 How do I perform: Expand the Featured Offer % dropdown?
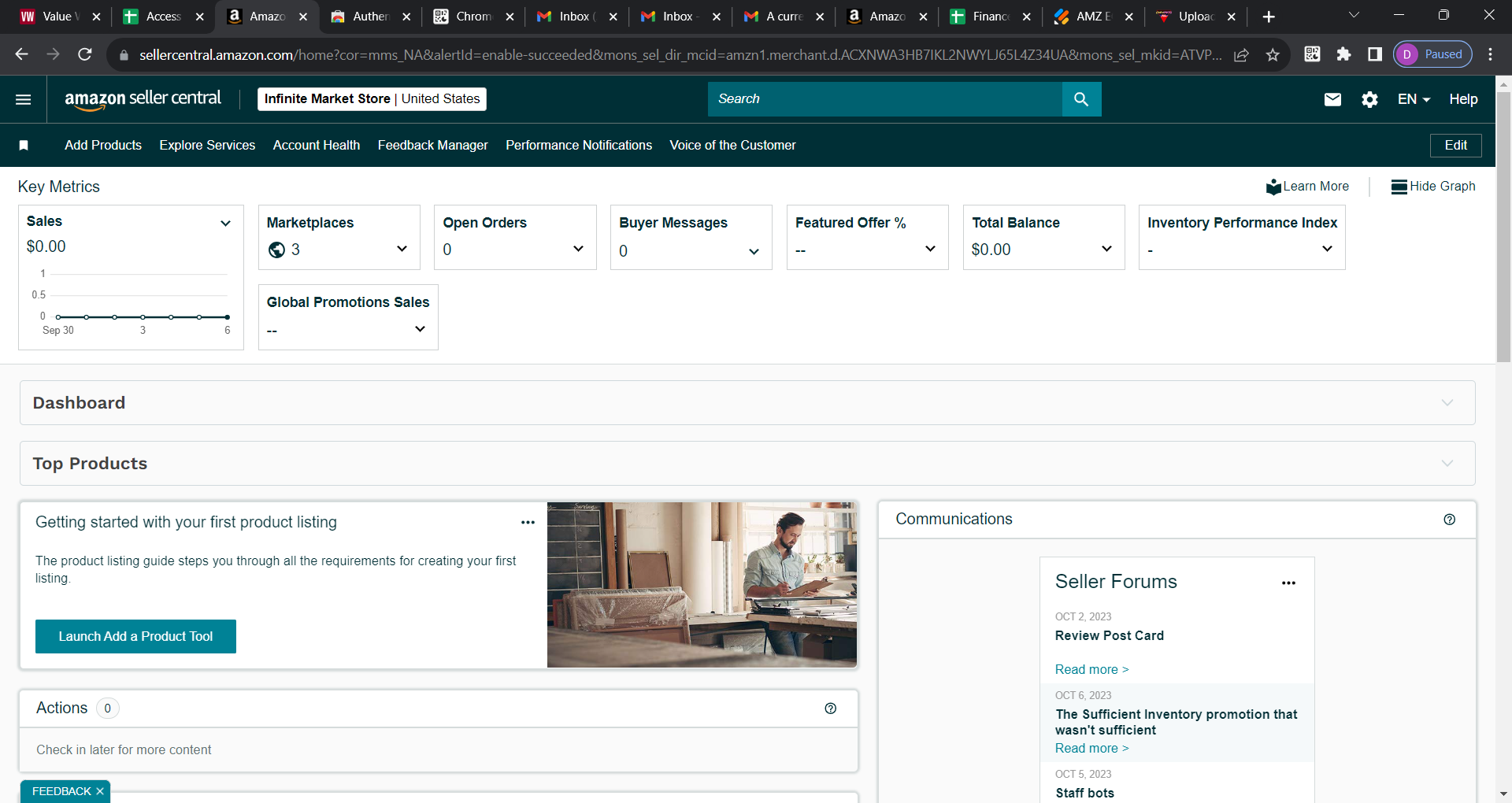(x=930, y=249)
